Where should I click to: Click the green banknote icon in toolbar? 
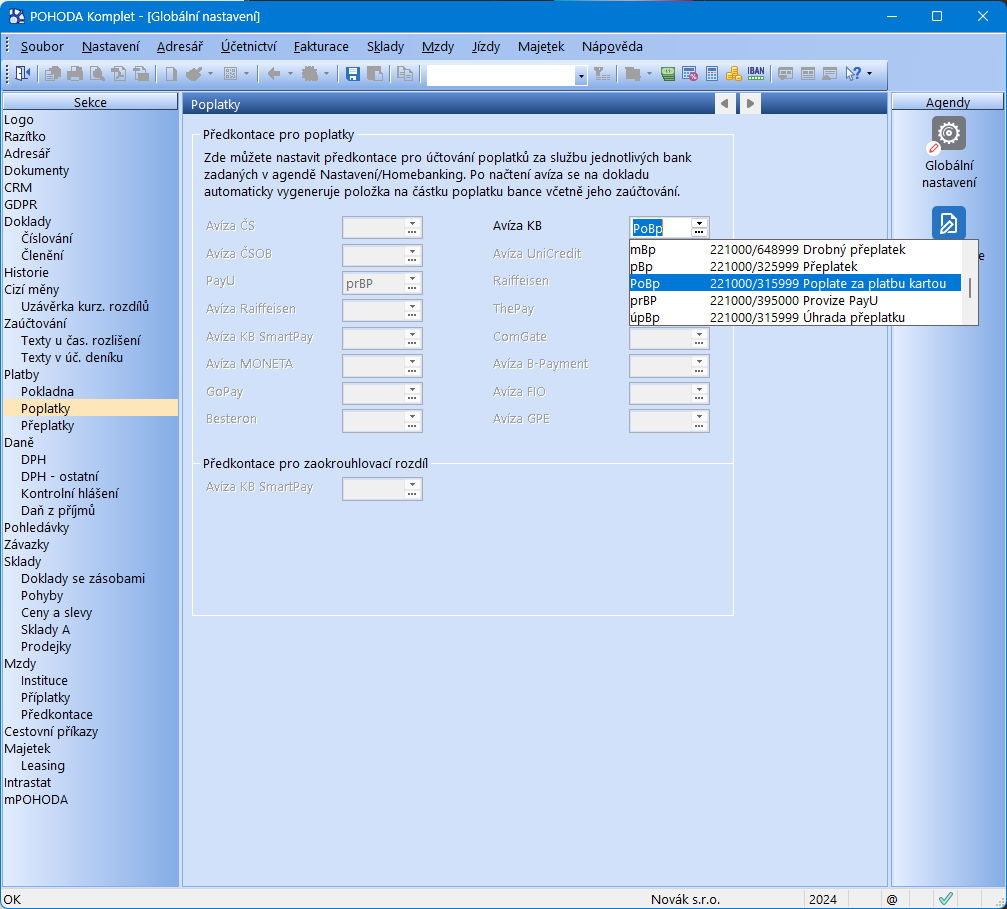click(668, 74)
